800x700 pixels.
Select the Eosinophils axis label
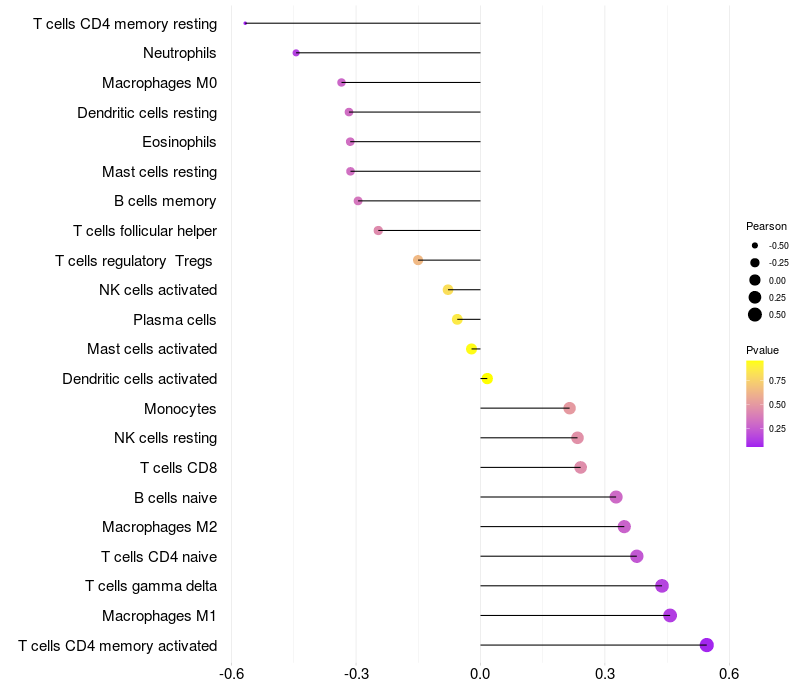pyautogui.click(x=179, y=142)
